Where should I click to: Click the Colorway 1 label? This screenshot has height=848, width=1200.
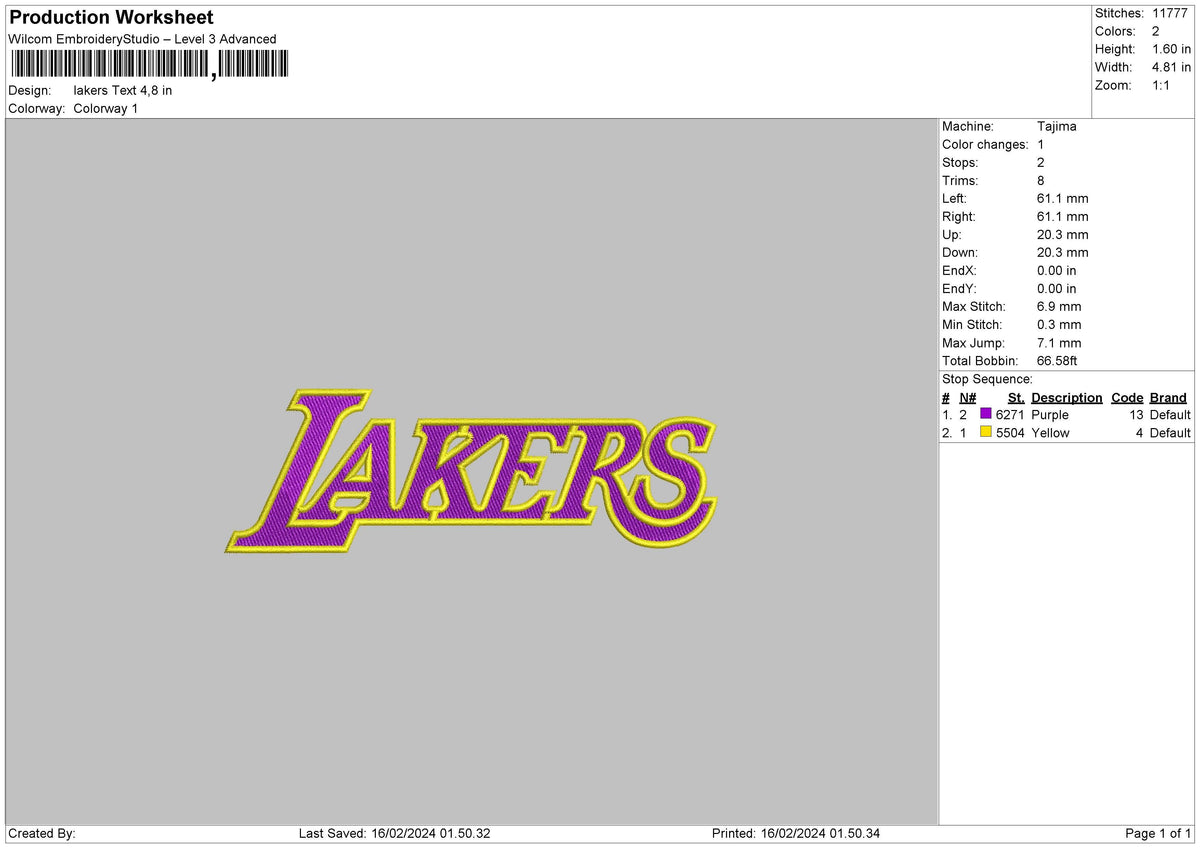106,108
